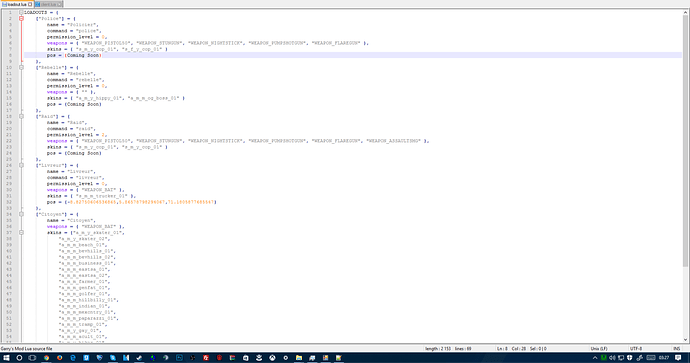690x363 pixels.
Task: Collapse the "Police" block fold marker
Action: (x=21, y=18)
